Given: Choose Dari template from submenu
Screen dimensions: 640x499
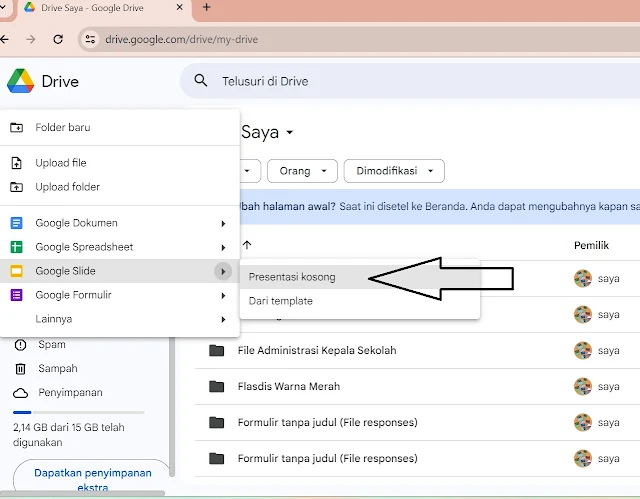Looking at the screenshot, I should pyautogui.click(x=360, y=301).
